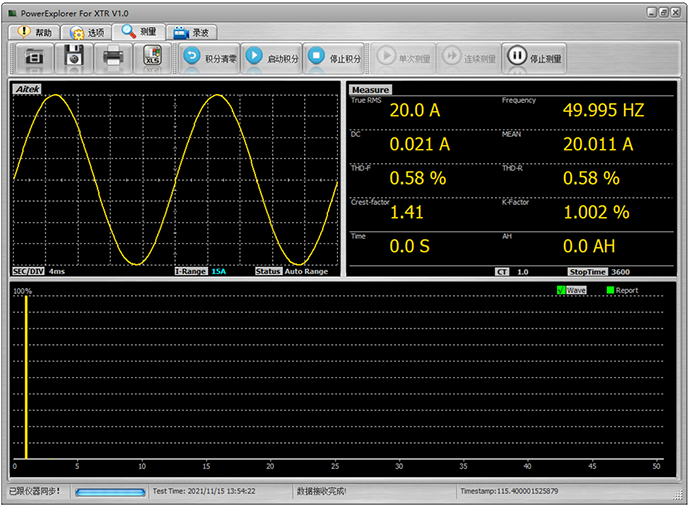690x508 pixels.
Task: Toggle the Report checkbox
Action: 610,290
